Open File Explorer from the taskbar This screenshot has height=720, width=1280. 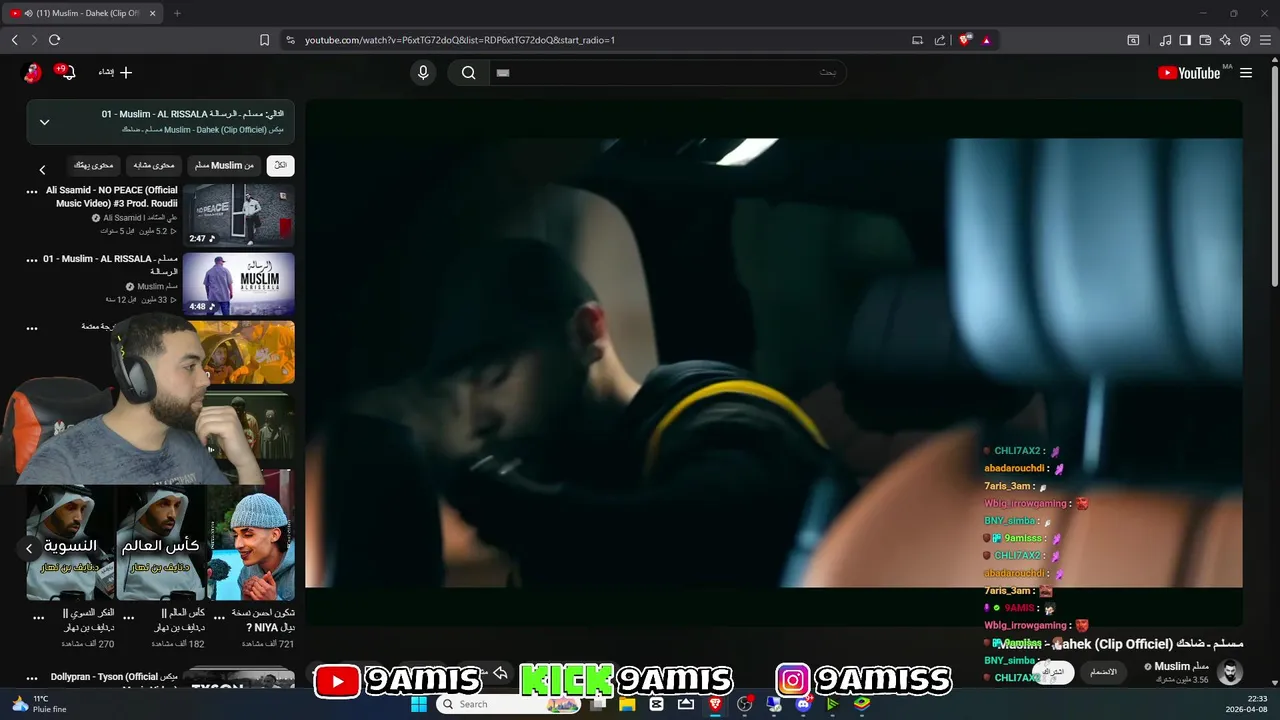627,704
